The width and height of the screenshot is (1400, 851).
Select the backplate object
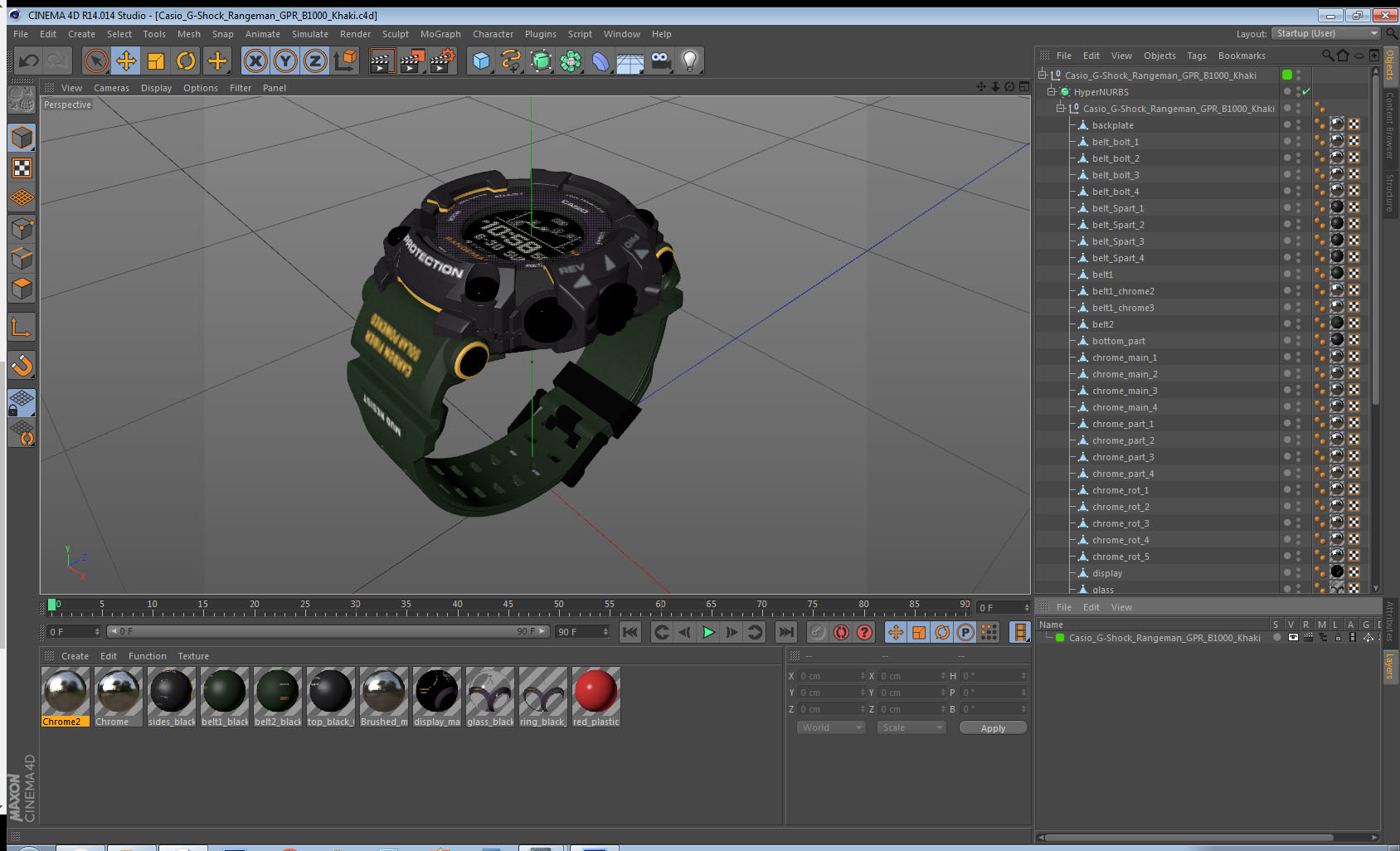1112,125
